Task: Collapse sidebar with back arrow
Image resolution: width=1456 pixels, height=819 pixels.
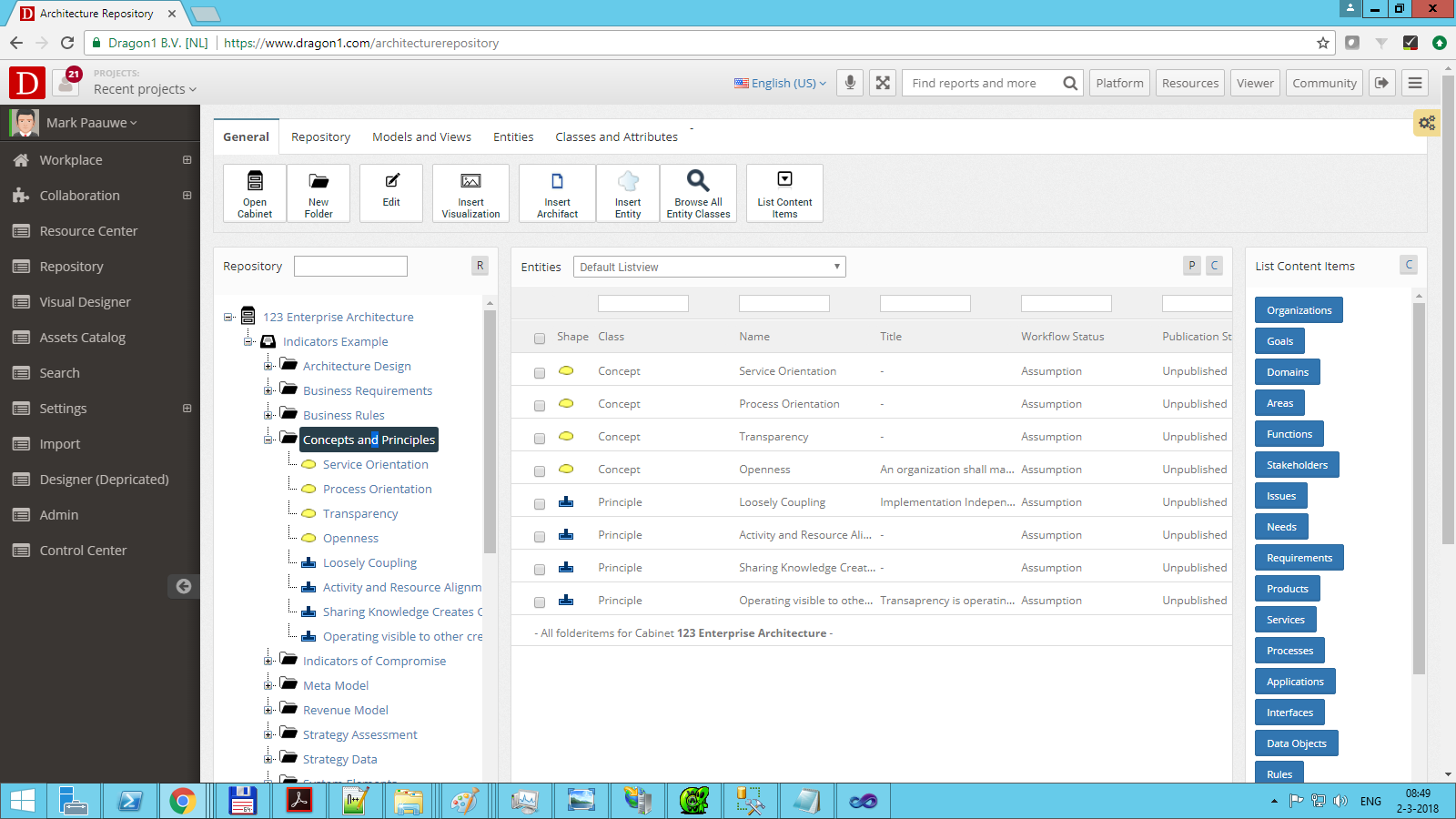Action: (x=184, y=586)
